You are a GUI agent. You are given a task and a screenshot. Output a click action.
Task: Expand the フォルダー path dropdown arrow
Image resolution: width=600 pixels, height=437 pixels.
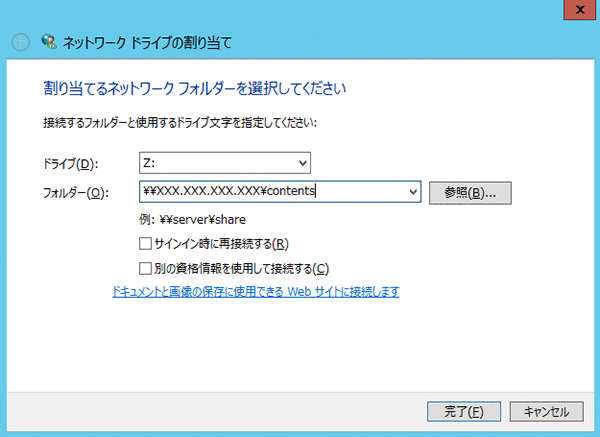point(413,192)
